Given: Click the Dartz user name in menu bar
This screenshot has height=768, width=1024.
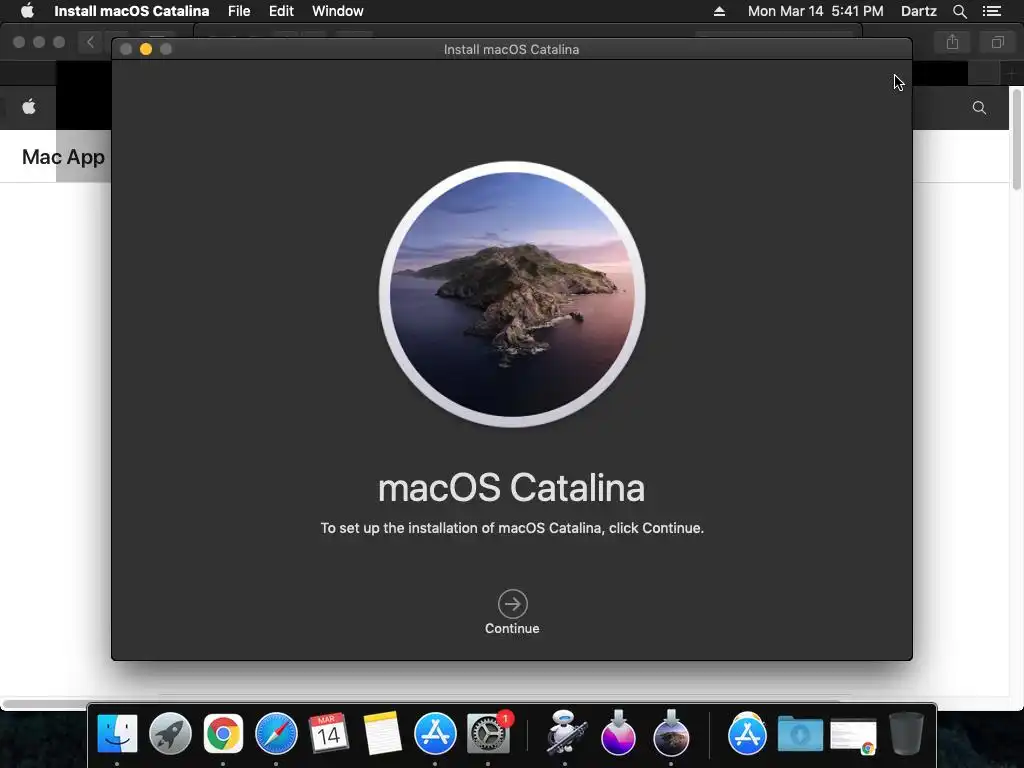Looking at the screenshot, I should click(918, 11).
